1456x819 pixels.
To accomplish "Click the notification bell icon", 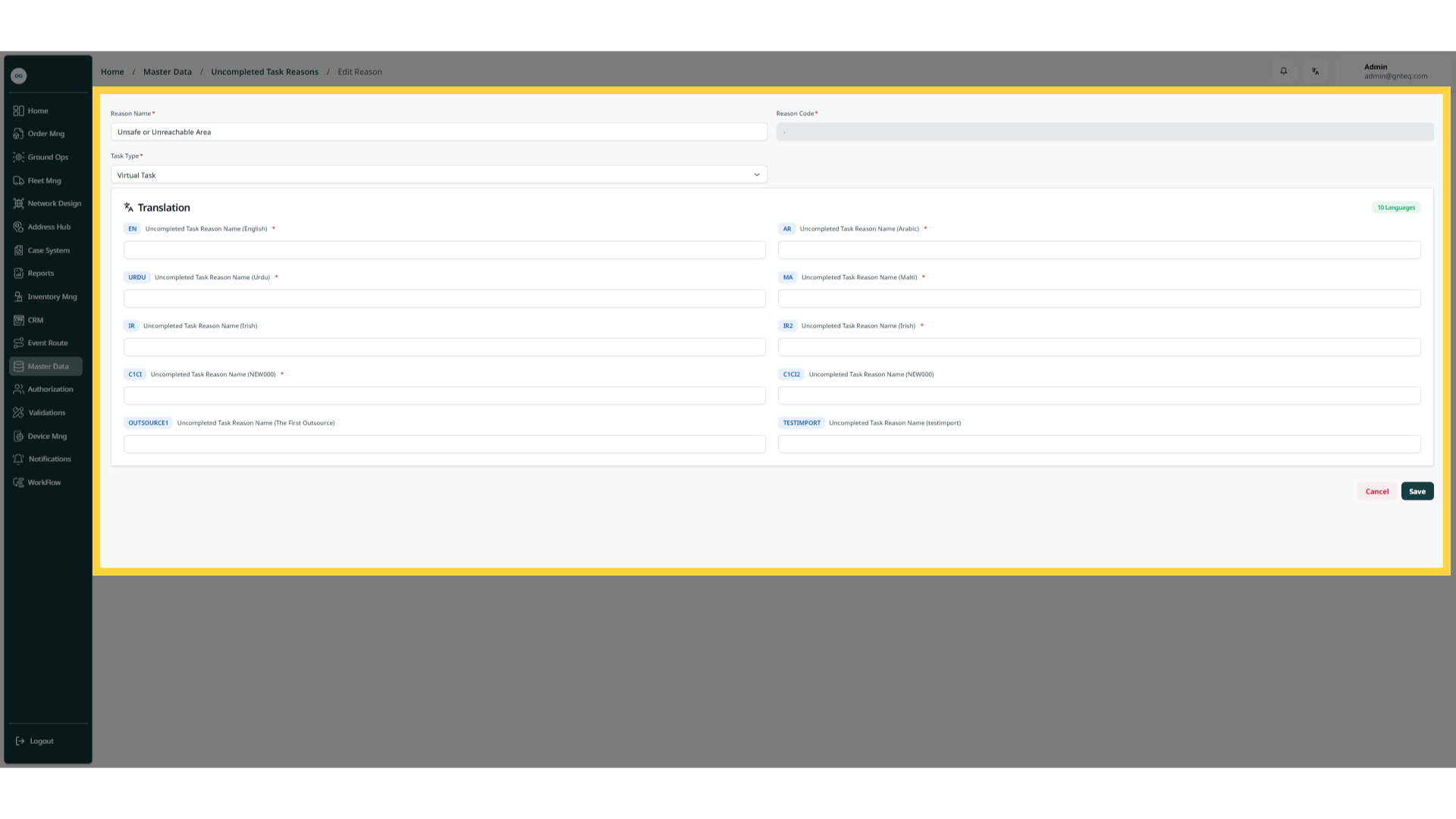I will 1284,71.
